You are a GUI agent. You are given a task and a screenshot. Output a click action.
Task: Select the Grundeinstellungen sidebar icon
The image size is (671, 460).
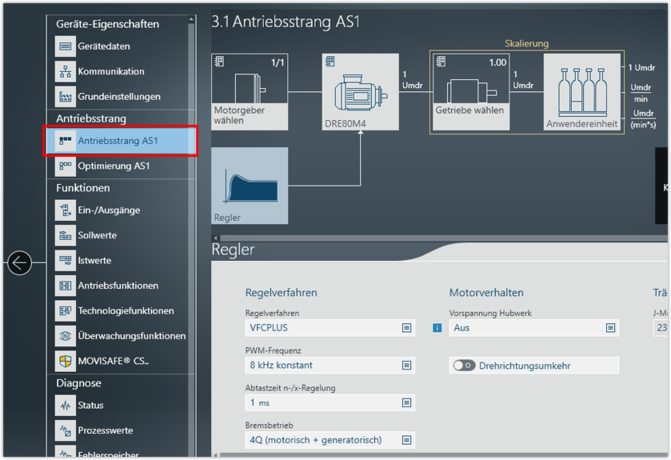point(65,97)
